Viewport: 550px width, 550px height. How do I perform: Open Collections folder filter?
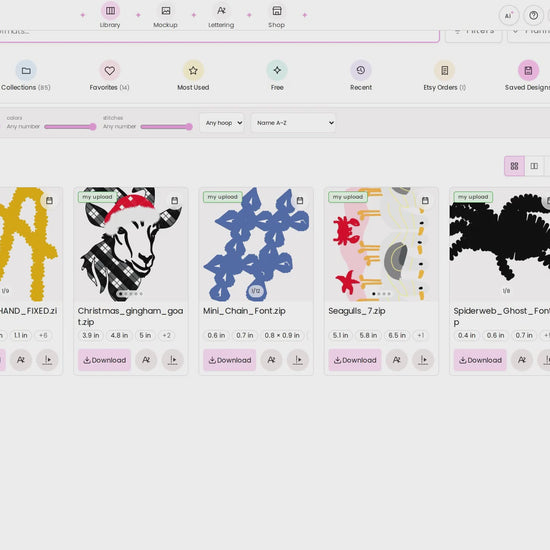coord(26,76)
